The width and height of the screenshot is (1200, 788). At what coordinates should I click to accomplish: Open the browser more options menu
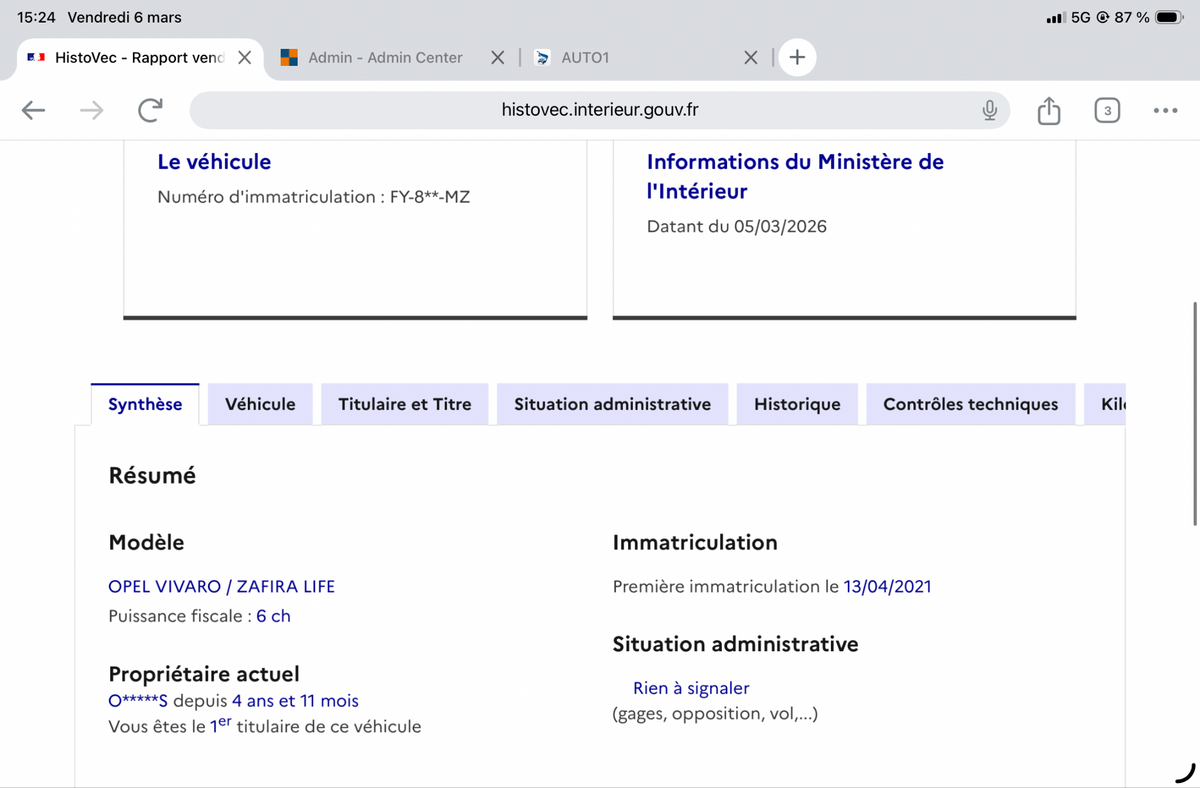click(1164, 110)
